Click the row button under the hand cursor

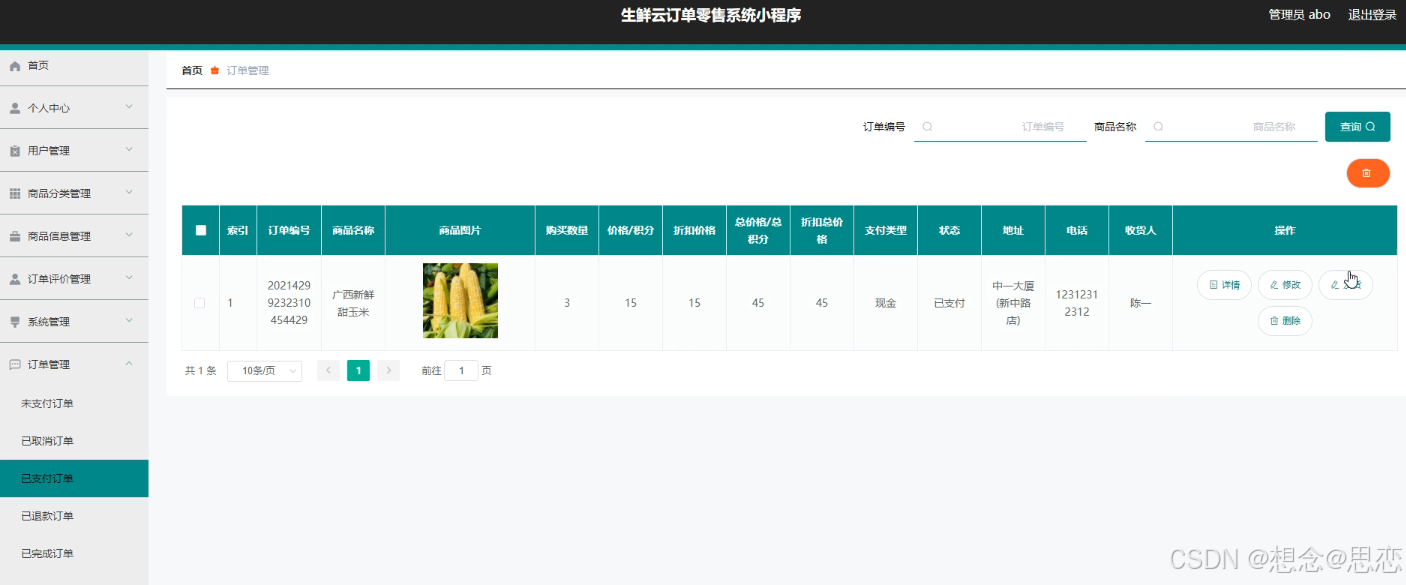coord(1346,285)
